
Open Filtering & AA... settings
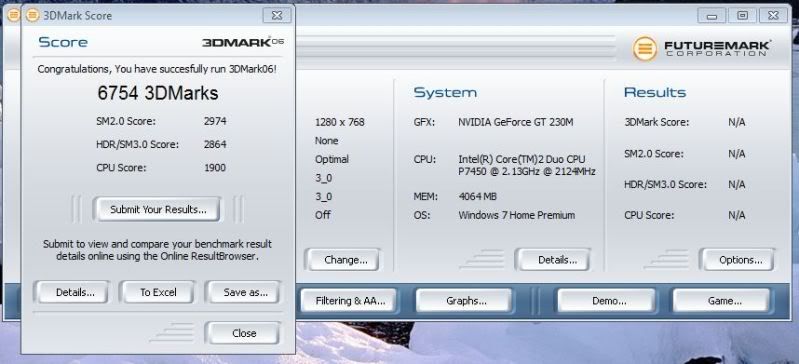[350, 301]
